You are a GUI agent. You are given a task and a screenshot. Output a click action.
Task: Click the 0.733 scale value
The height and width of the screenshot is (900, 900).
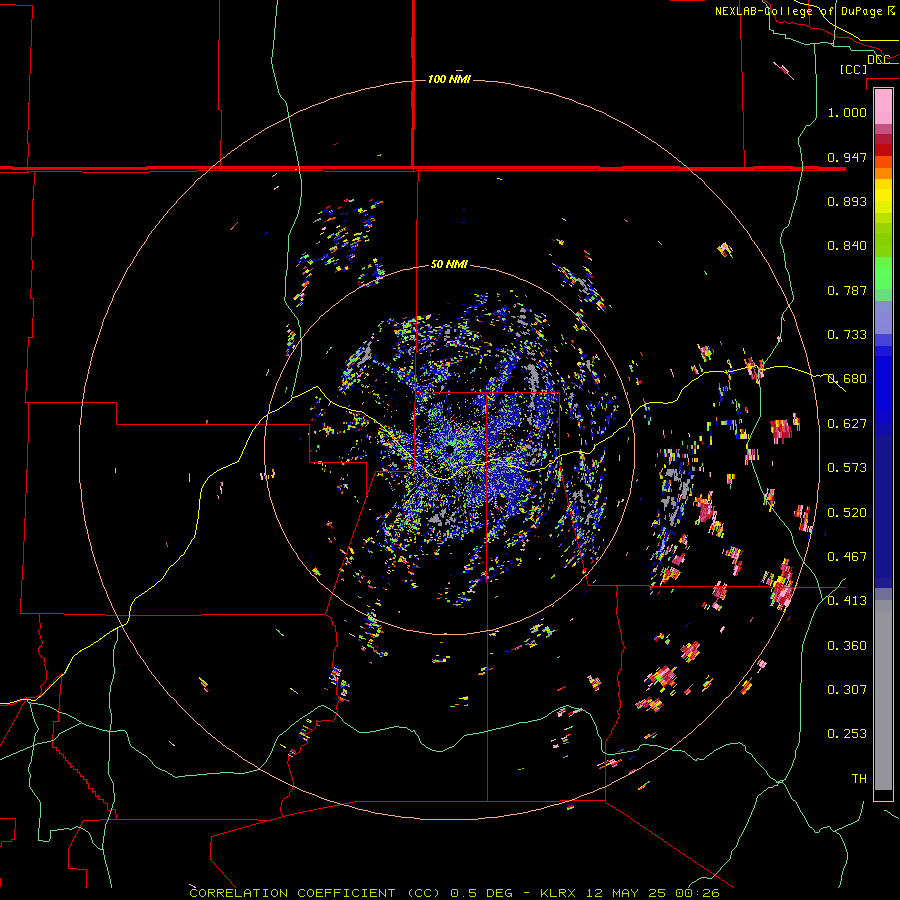(x=847, y=335)
